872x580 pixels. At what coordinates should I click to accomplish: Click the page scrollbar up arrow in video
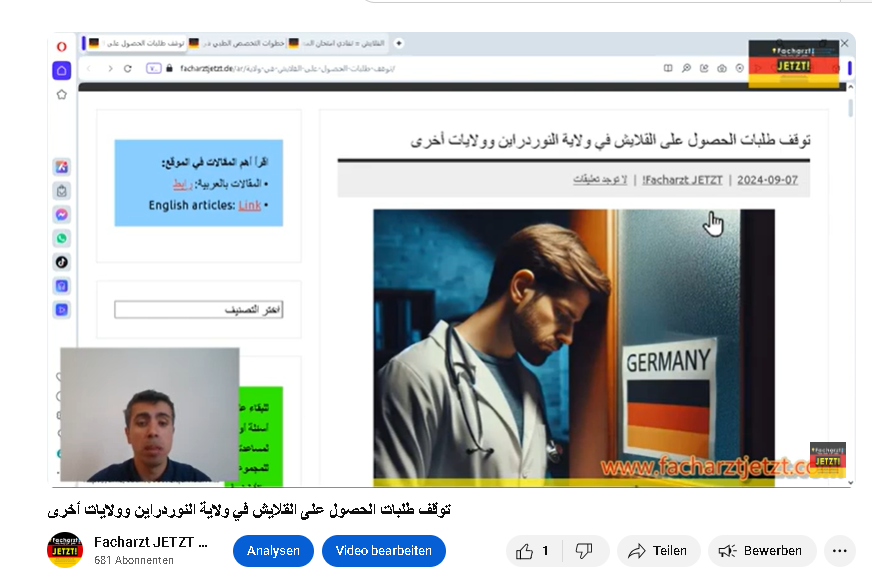tap(850, 87)
